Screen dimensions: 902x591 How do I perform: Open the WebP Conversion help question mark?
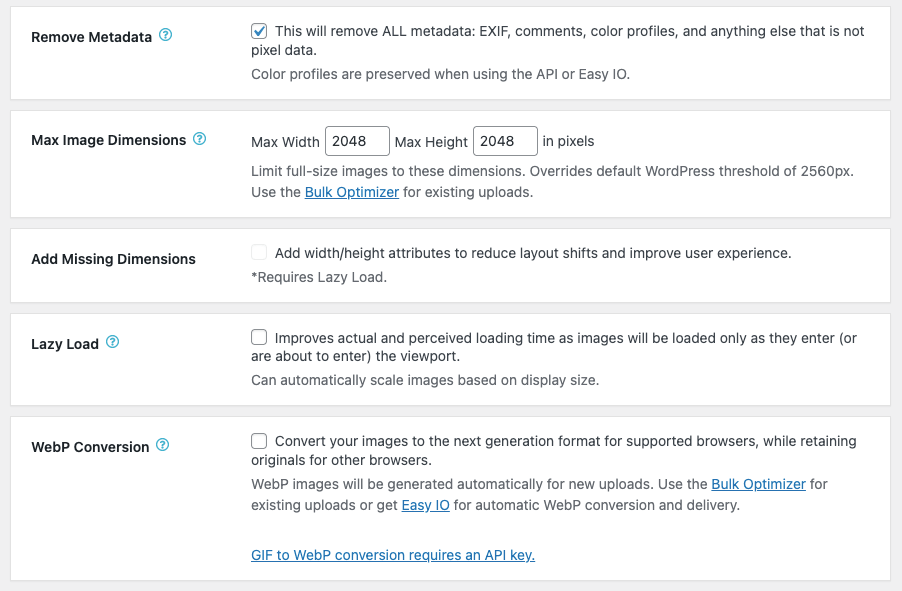coord(163,445)
